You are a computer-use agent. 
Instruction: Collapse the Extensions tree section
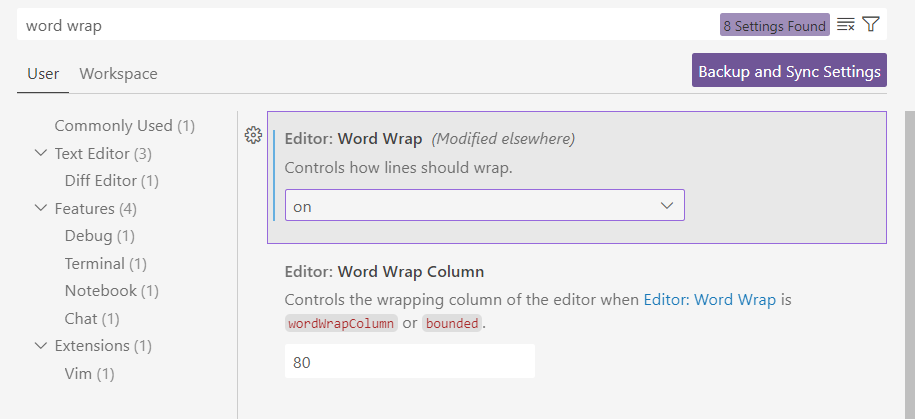click(x=41, y=345)
